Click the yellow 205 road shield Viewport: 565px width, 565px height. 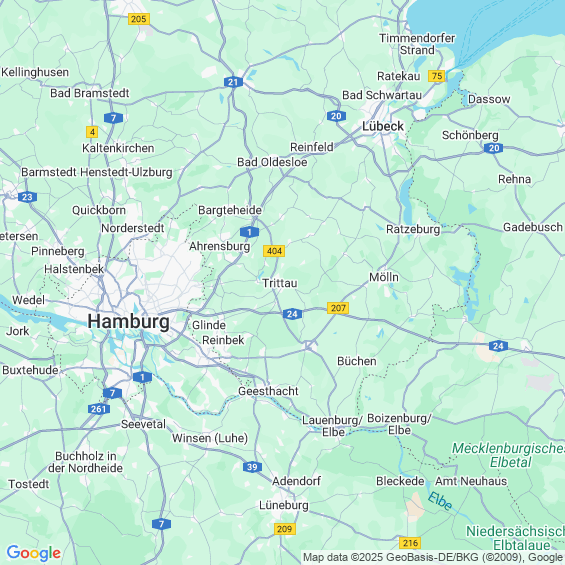[x=139, y=19]
